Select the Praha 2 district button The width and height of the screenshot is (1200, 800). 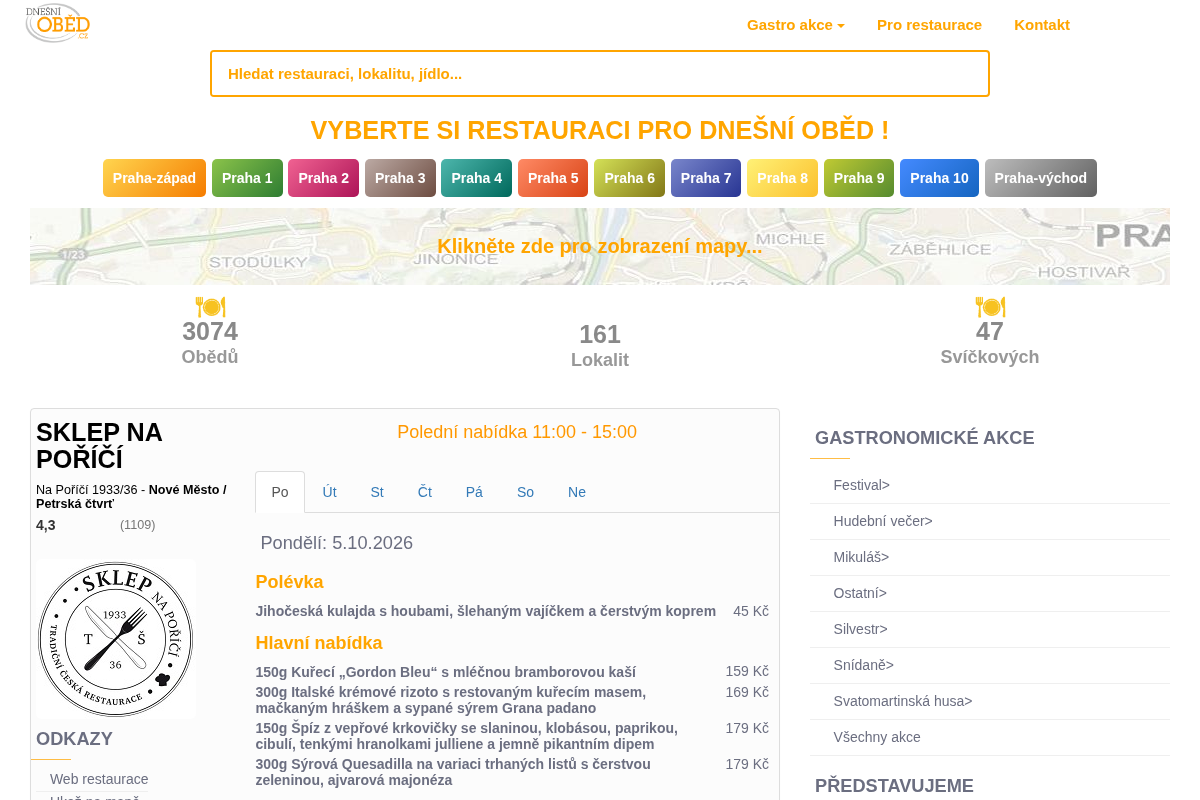coord(324,178)
